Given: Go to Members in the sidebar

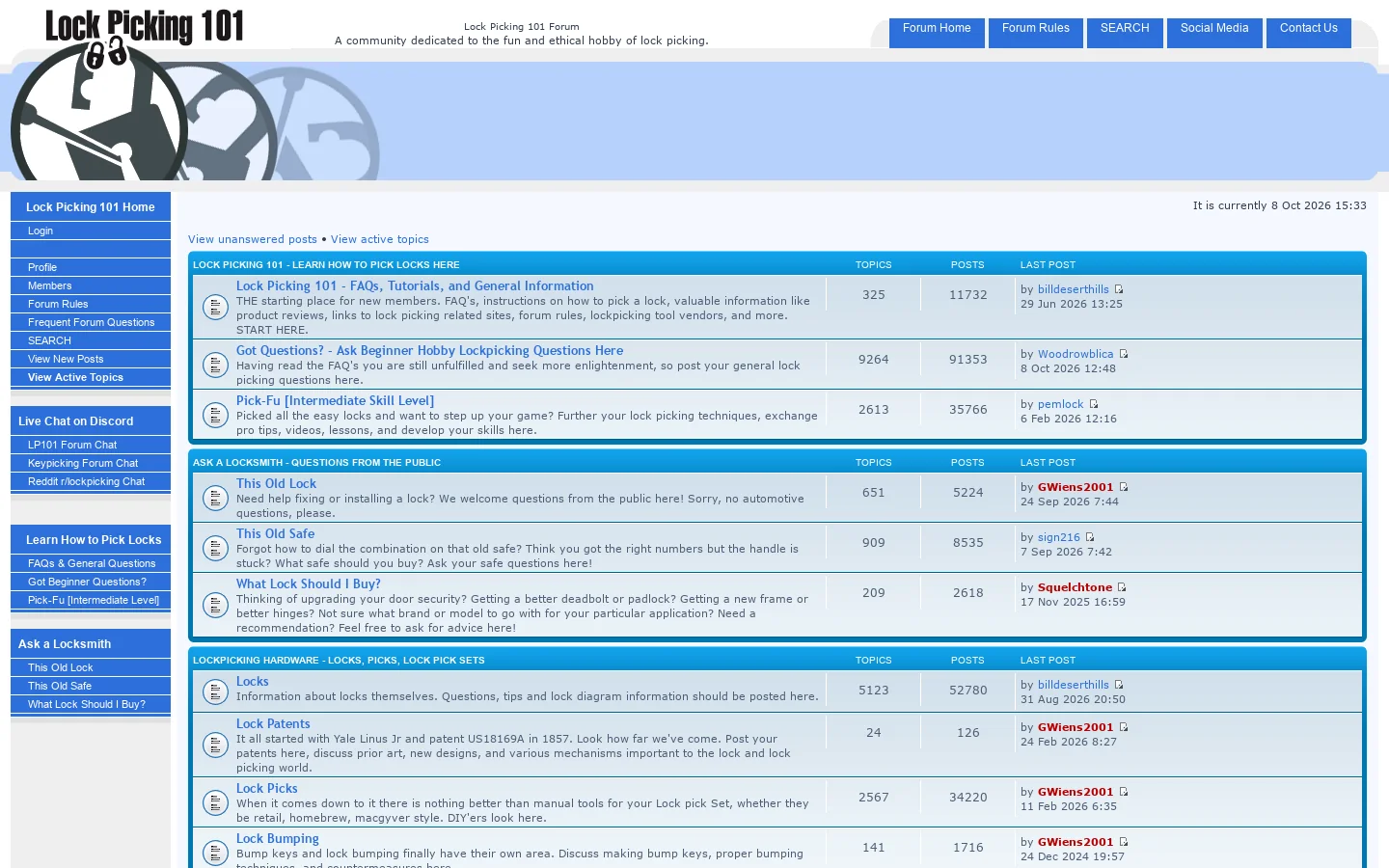Looking at the screenshot, I should pos(91,286).
